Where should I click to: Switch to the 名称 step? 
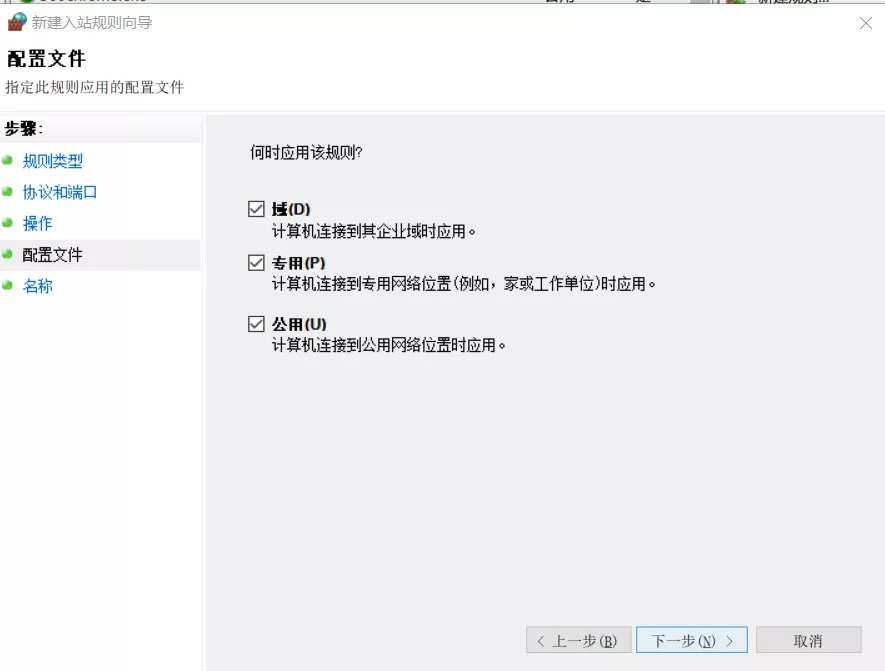38,286
